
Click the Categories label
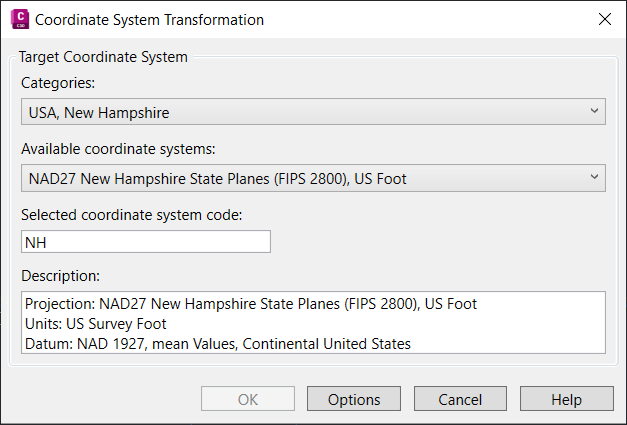58,83
